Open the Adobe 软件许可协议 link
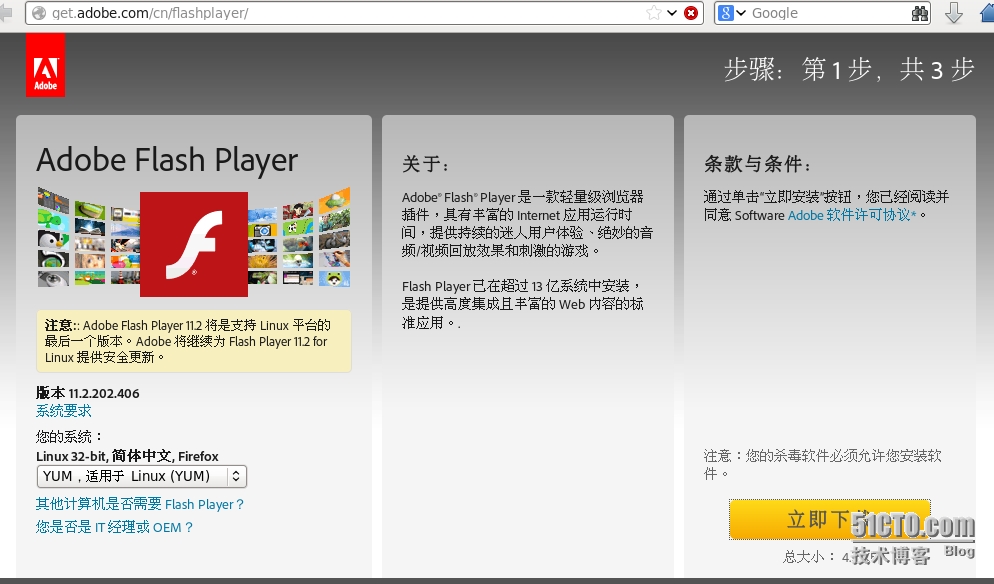Screen dimensions: 994x584 pos(851,215)
